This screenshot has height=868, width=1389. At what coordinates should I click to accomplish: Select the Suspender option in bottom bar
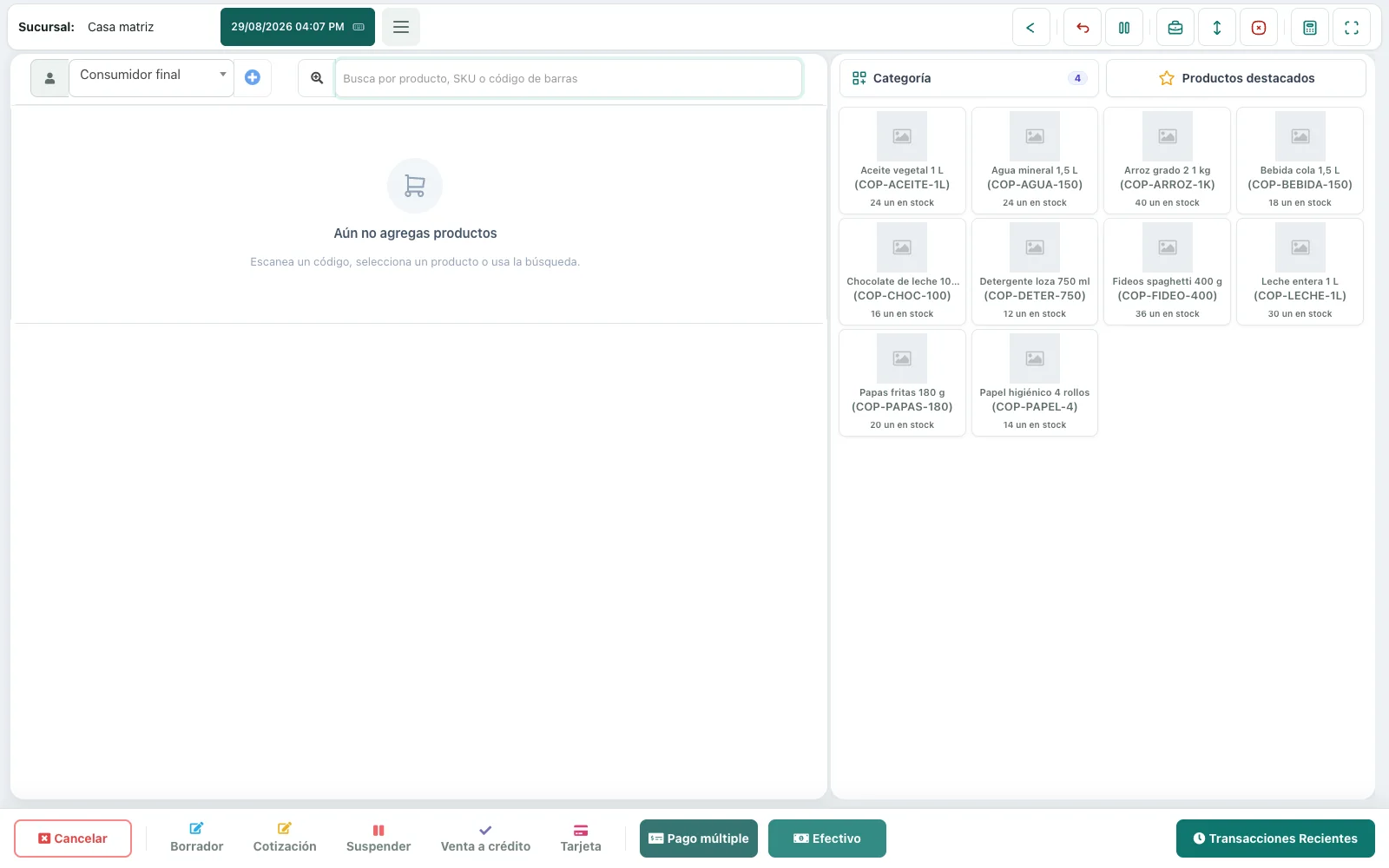click(379, 838)
